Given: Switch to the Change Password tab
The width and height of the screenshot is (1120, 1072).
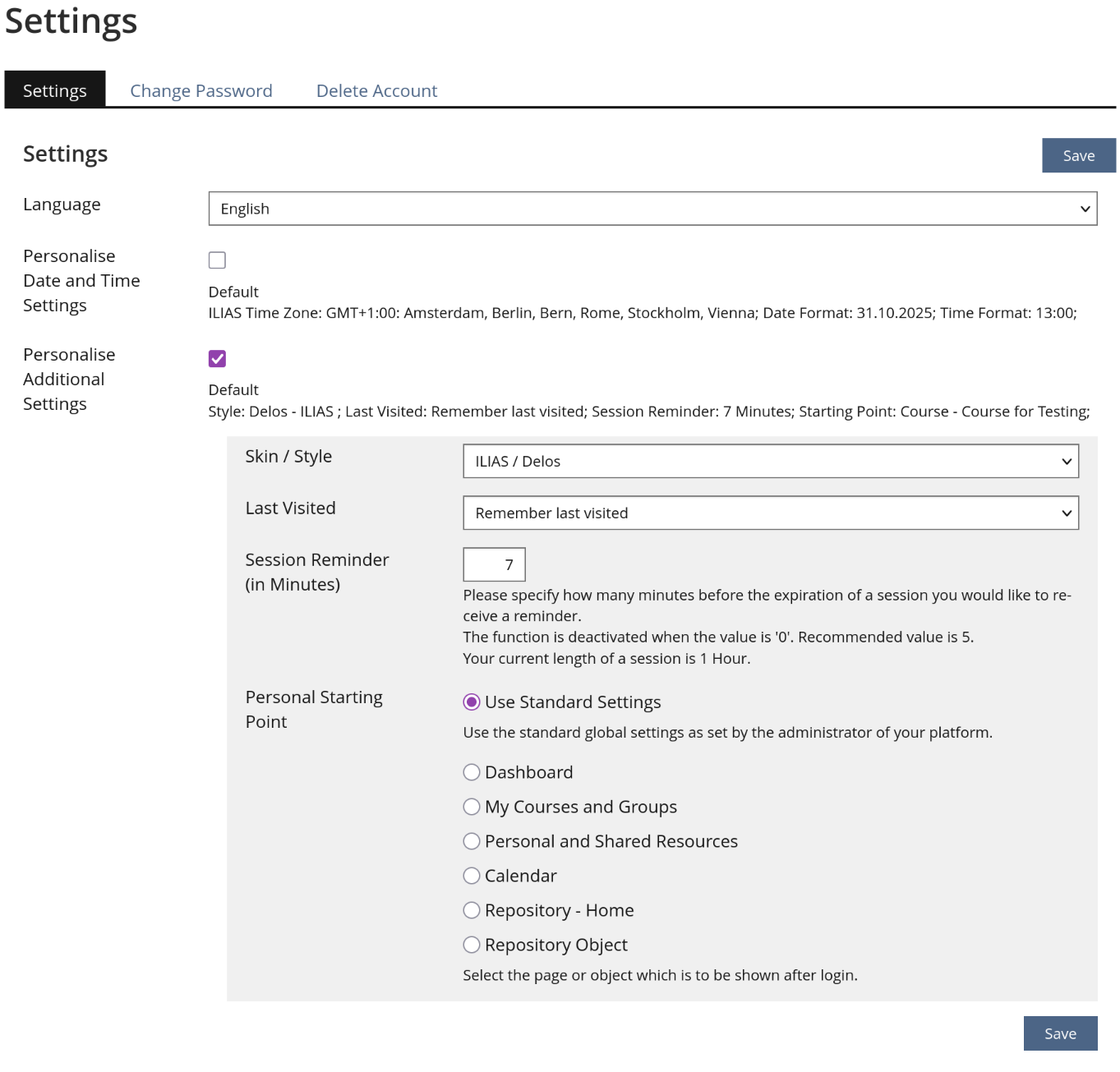Looking at the screenshot, I should (x=201, y=90).
